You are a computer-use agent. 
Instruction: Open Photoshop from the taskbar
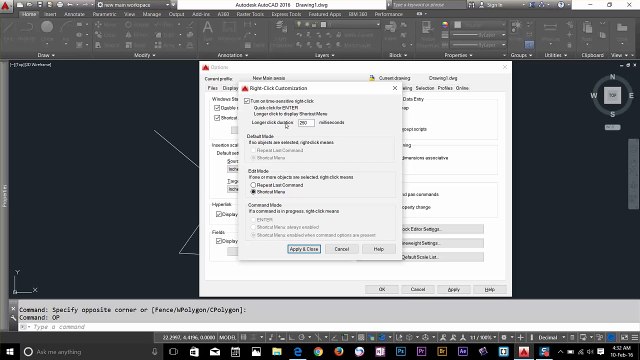pyautogui.click(x=400, y=351)
